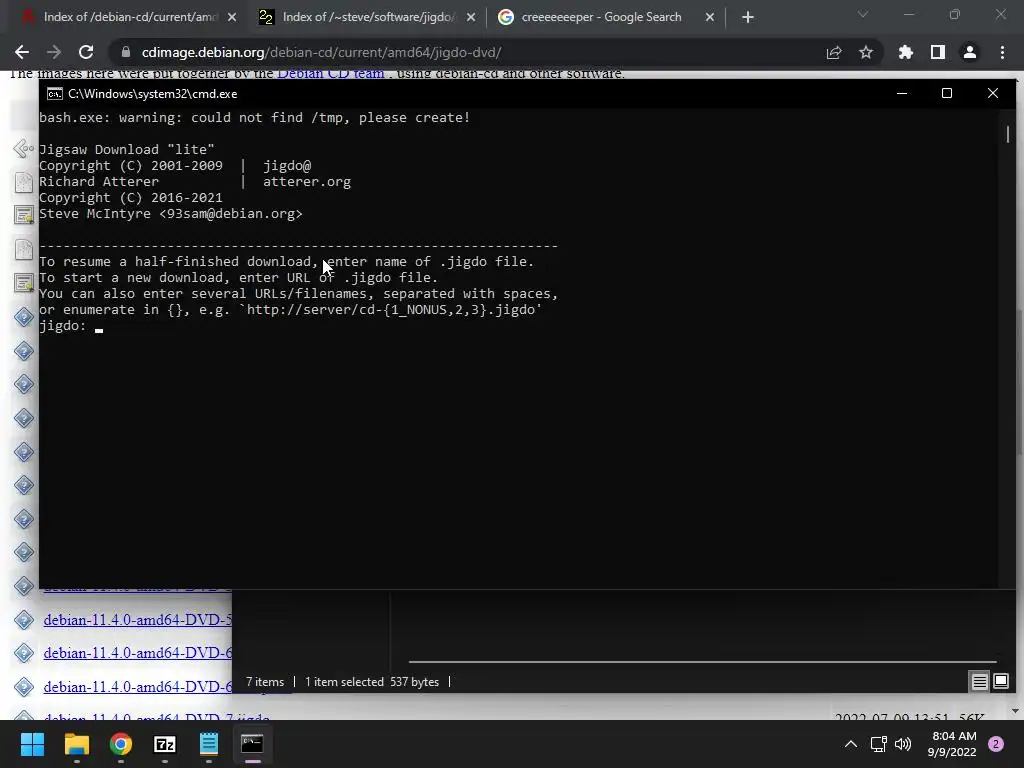Switch Explorer to details view icon
The image size is (1024, 768).
(x=980, y=682)
